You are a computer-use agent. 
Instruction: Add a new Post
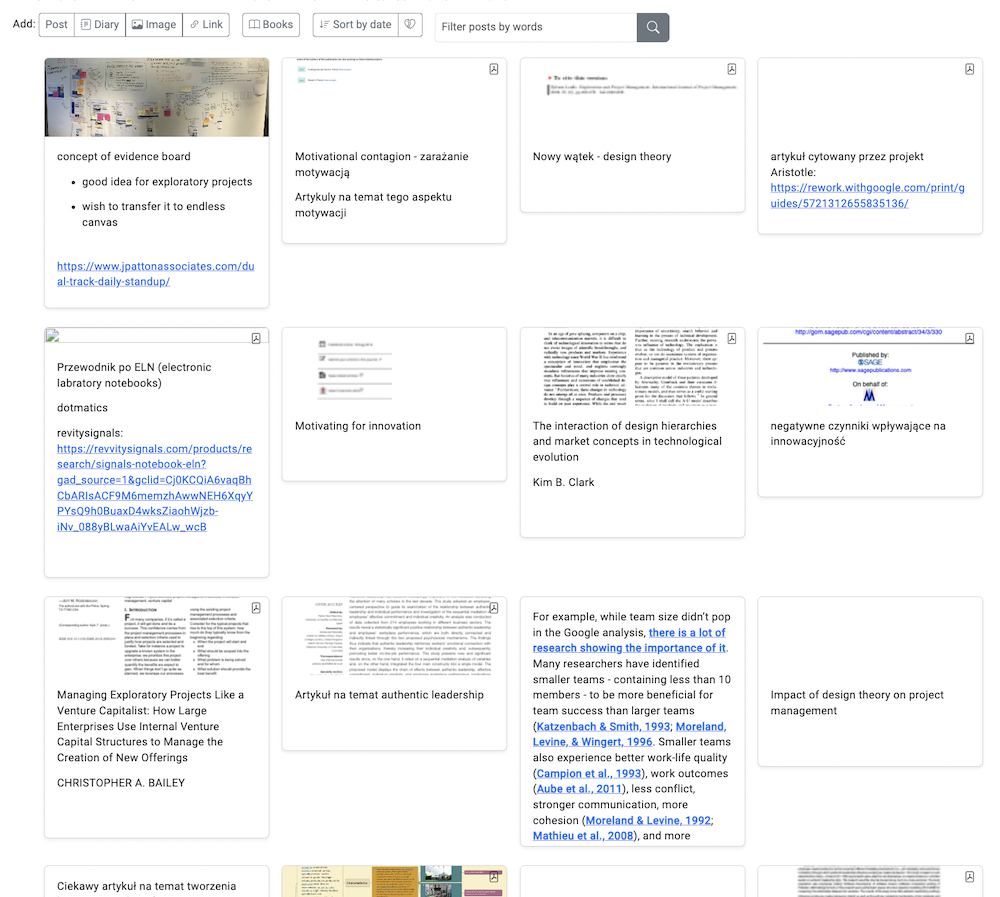click(56, 25)
